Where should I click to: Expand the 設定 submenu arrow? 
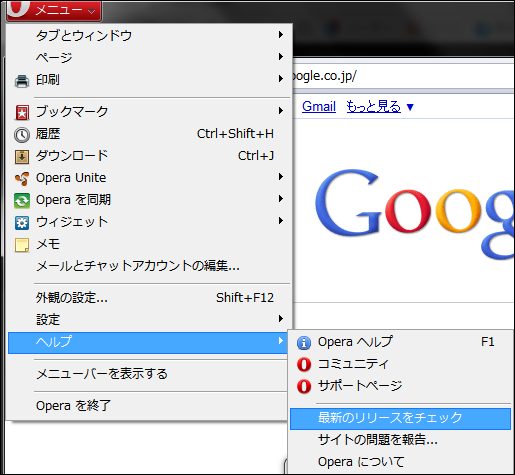[281, 319]
